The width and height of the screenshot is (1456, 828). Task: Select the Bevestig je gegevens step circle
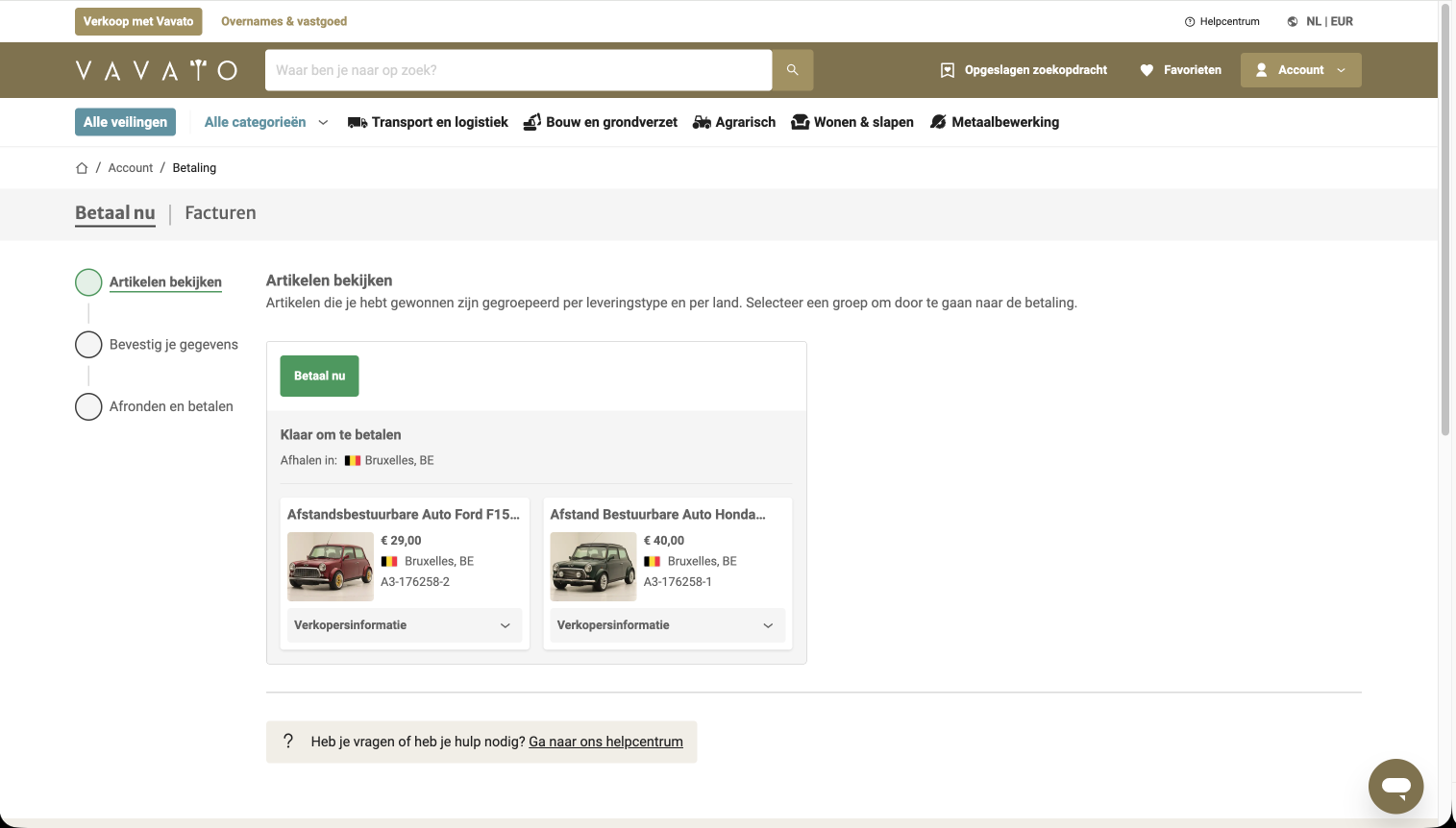pos(88,345)
